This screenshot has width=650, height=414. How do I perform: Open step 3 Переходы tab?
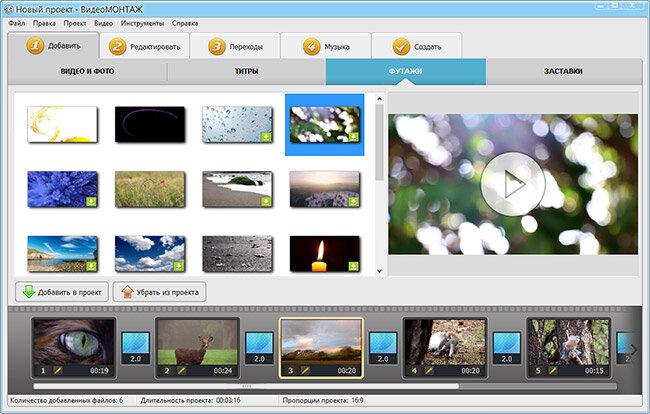235,46
